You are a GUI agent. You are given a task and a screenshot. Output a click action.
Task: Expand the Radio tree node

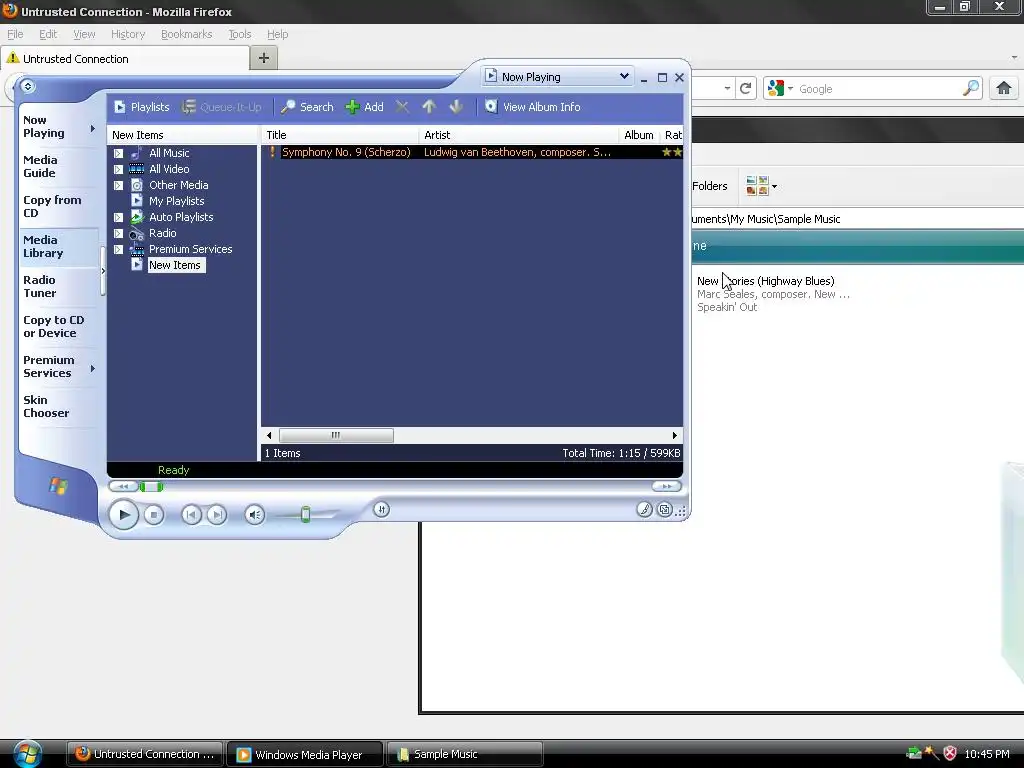118,233
